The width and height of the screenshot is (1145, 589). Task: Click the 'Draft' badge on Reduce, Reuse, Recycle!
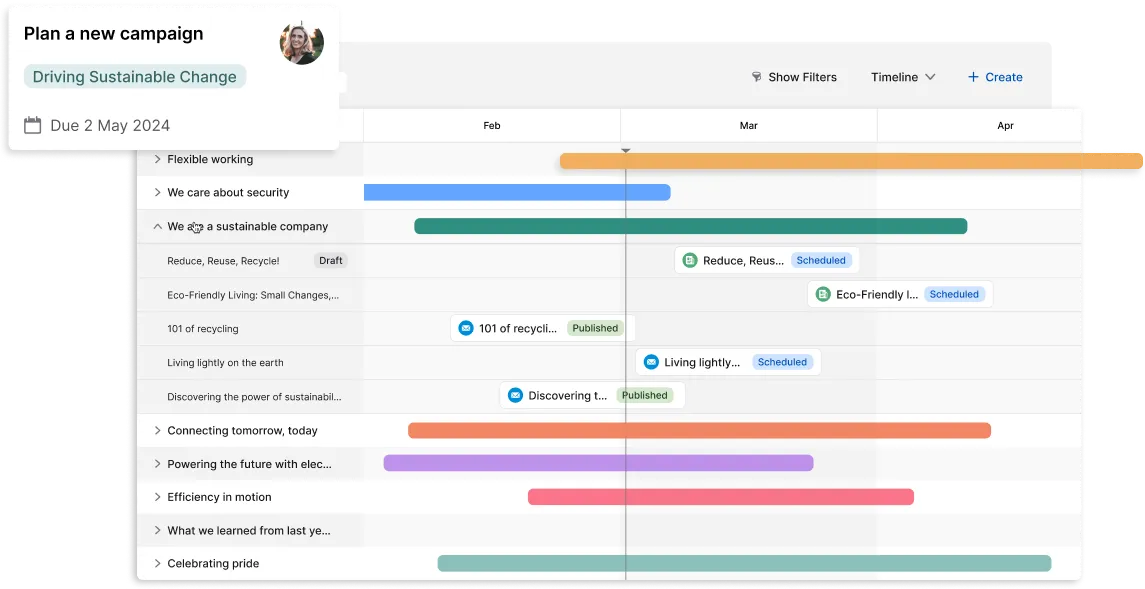(x=330, y=259)
